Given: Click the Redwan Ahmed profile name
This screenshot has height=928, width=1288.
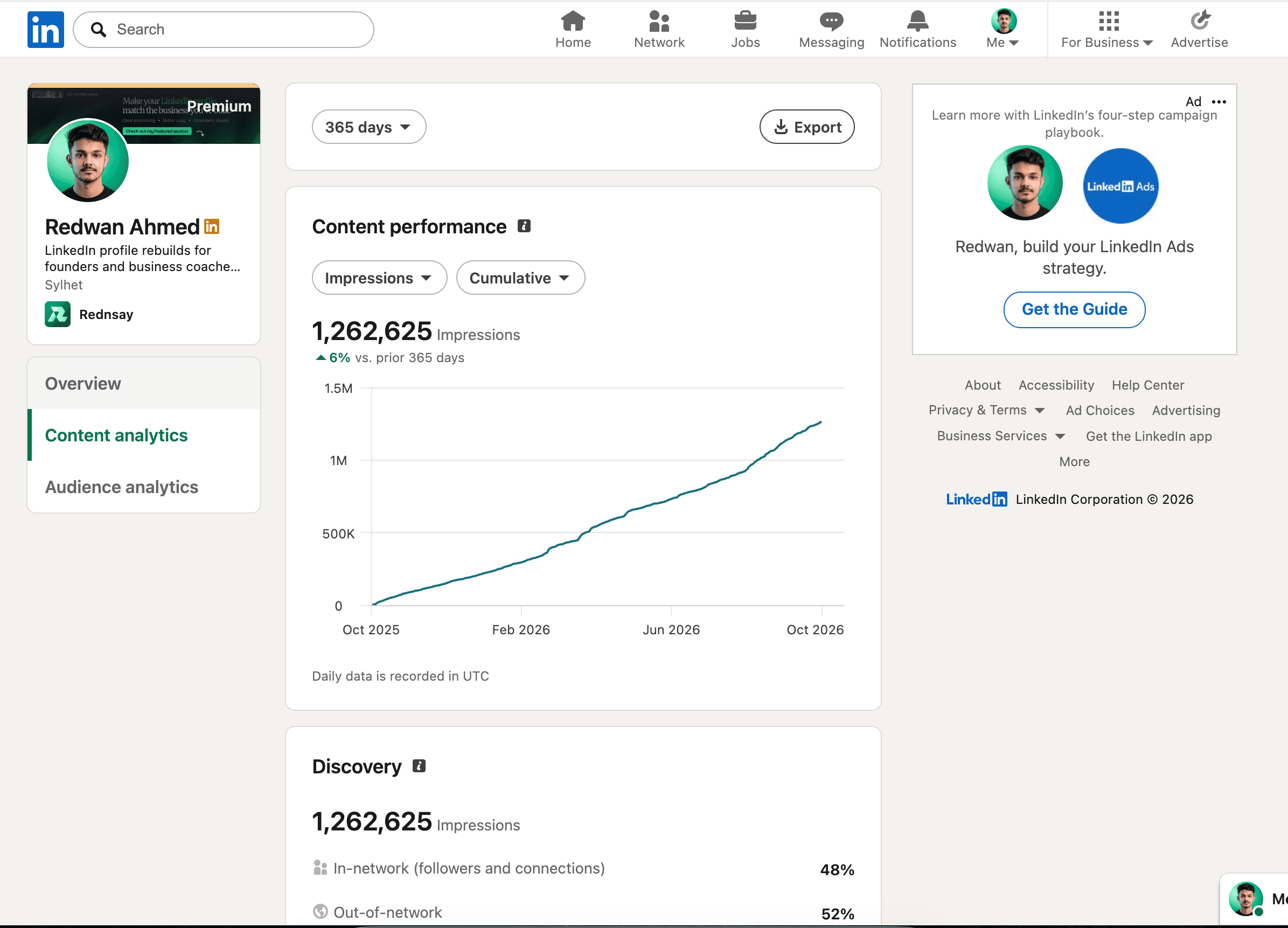Looking at the screenshot, I should click(122, 227).
